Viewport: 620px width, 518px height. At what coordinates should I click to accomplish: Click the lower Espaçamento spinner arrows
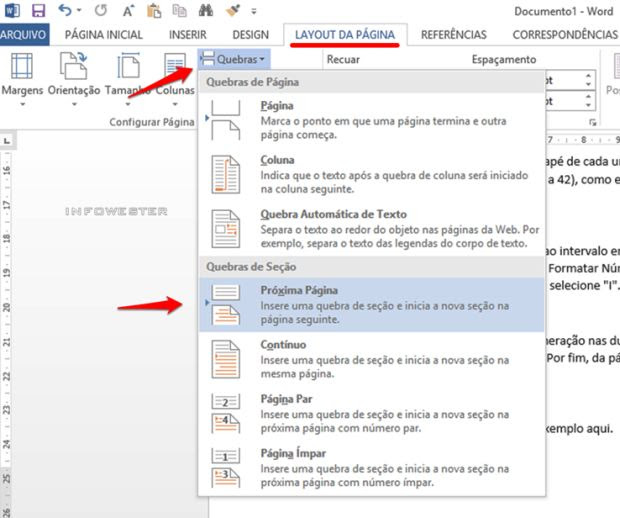[588, 101]
